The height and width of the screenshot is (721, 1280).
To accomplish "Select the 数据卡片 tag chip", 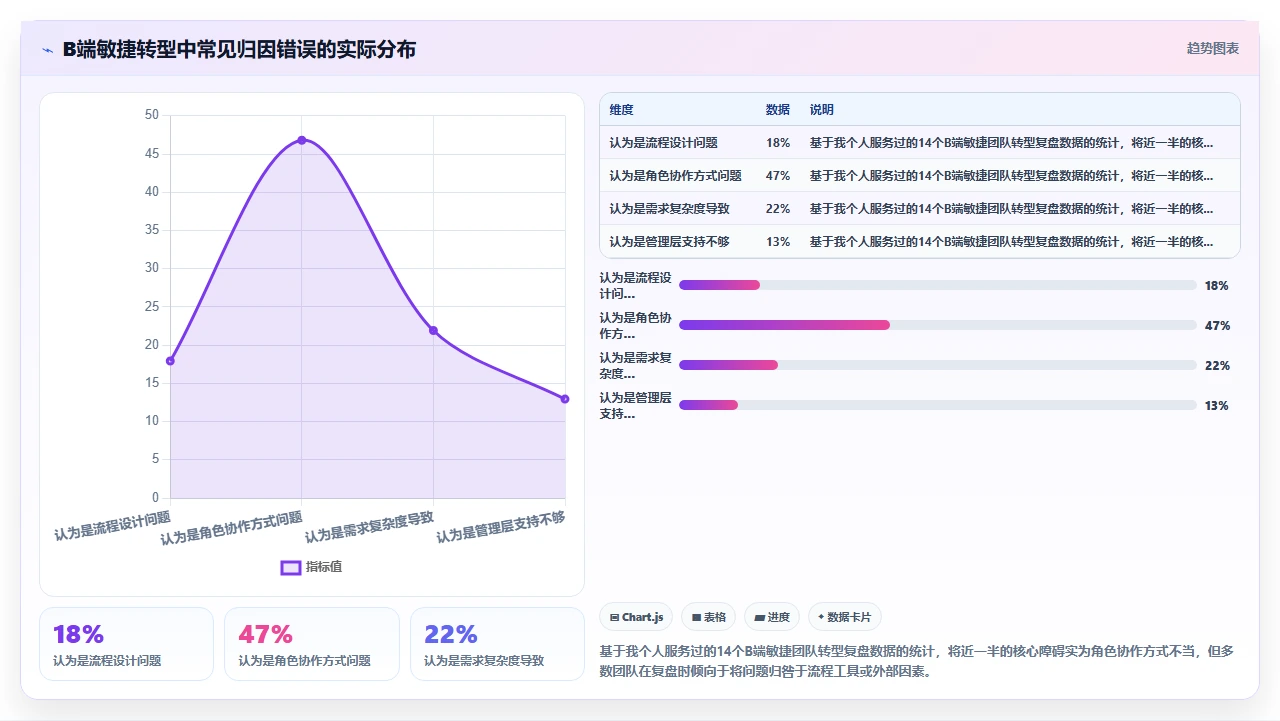I will [845, 617].
